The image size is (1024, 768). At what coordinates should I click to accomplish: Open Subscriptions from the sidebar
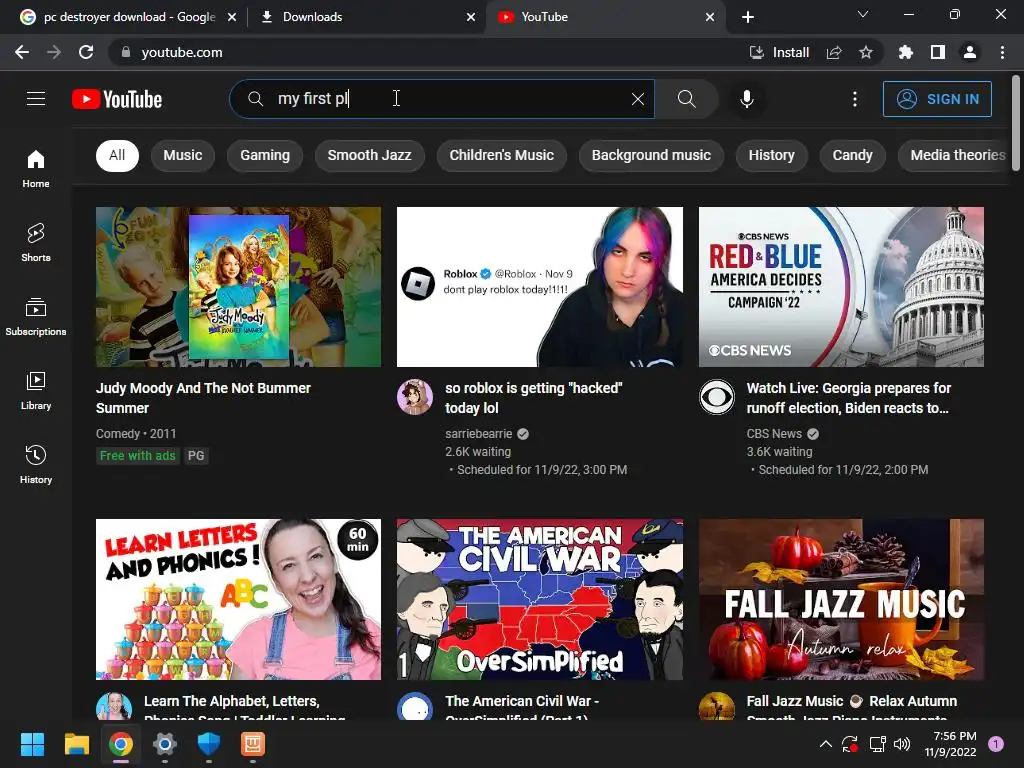click(36, 316)
